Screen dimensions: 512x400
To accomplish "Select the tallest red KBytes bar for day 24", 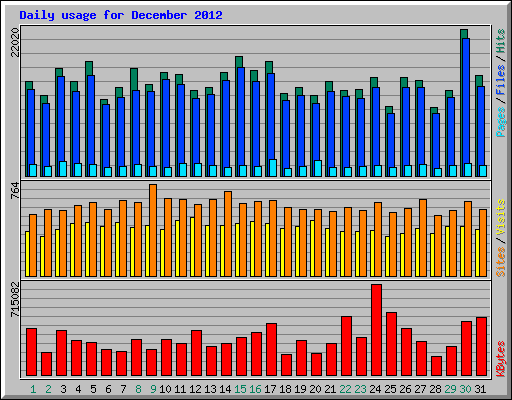I will 376,330.
